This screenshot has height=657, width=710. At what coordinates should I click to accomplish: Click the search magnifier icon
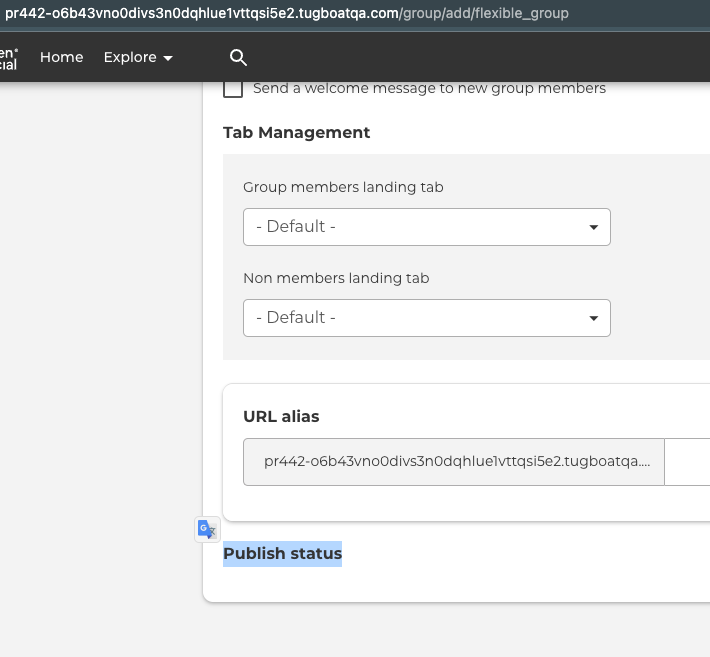tap(238, 57)
